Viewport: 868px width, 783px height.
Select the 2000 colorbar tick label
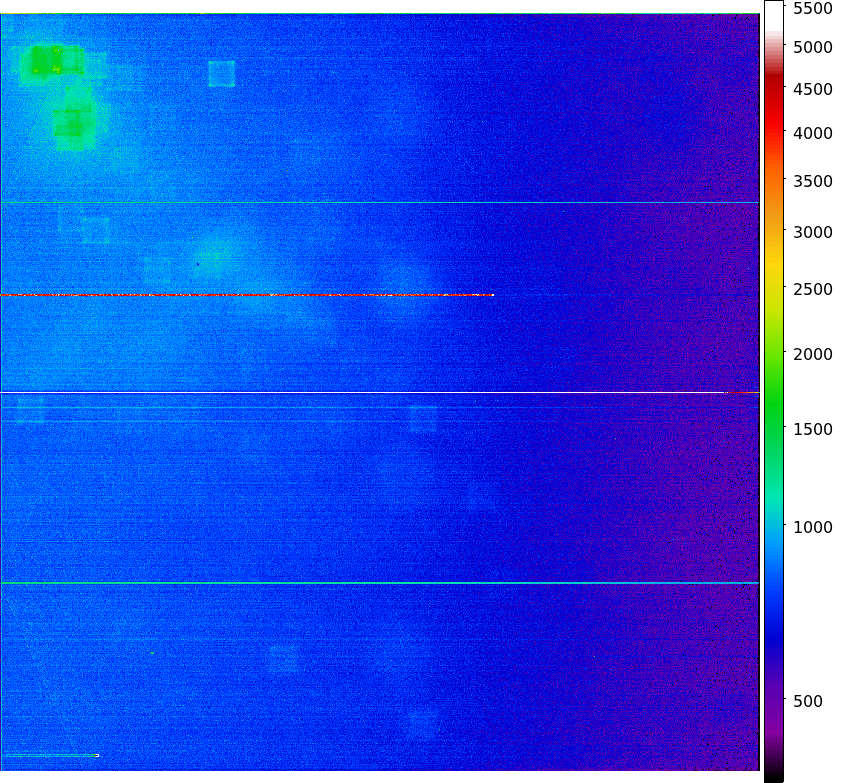[813, 355]
